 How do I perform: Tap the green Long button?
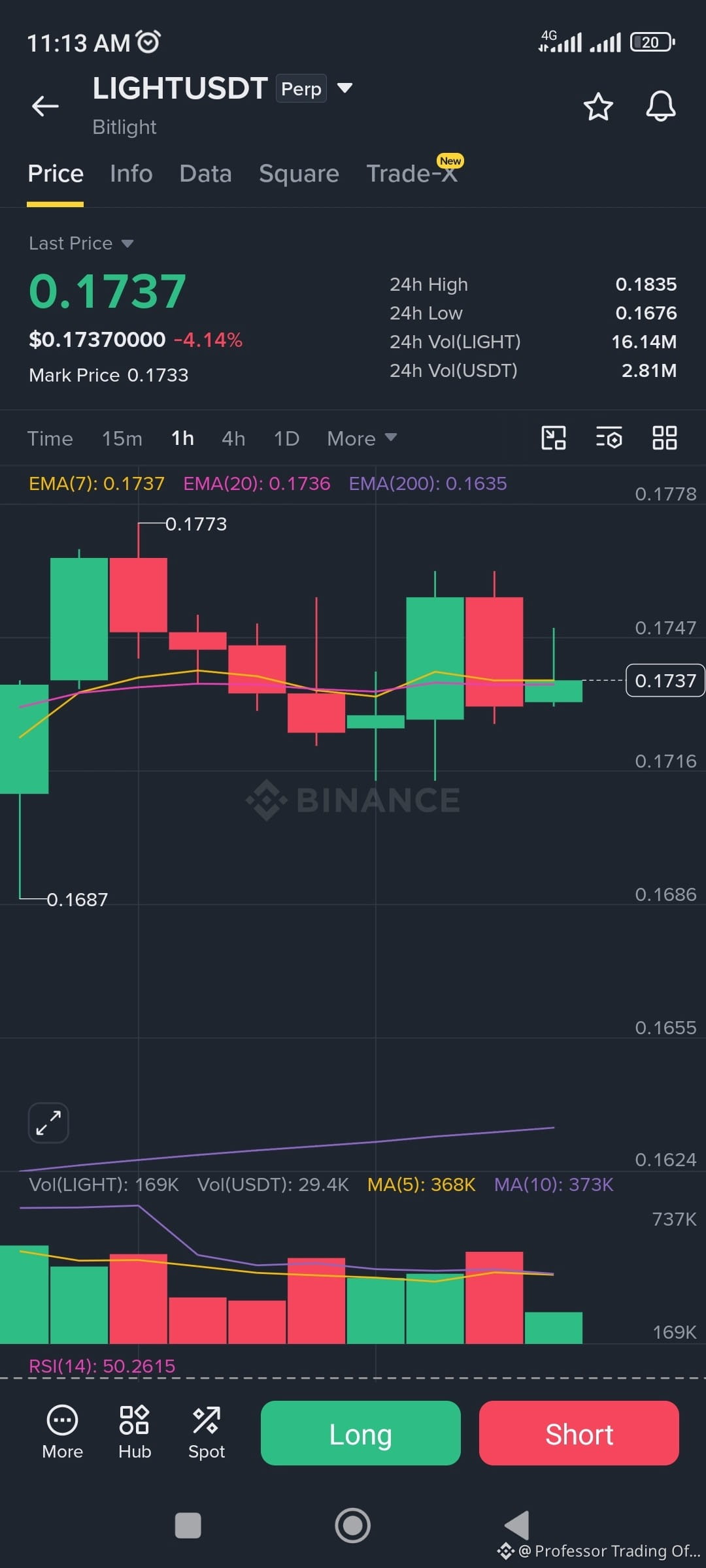click(x=361, y=1433)
